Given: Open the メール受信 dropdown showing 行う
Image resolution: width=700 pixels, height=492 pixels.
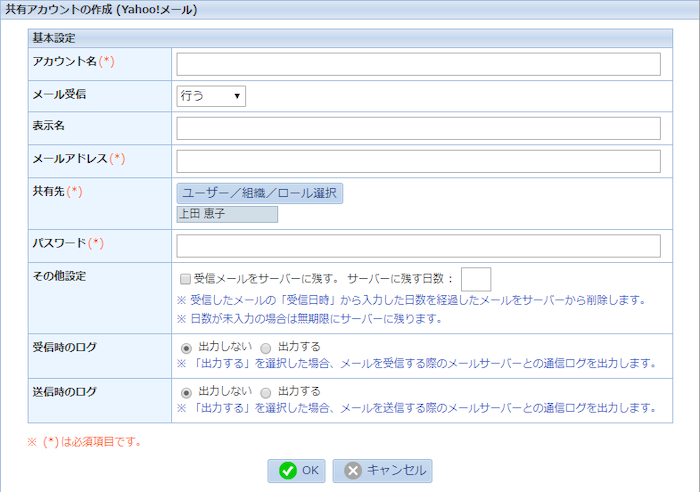Looking at the screenshot, I should [211, 96].
